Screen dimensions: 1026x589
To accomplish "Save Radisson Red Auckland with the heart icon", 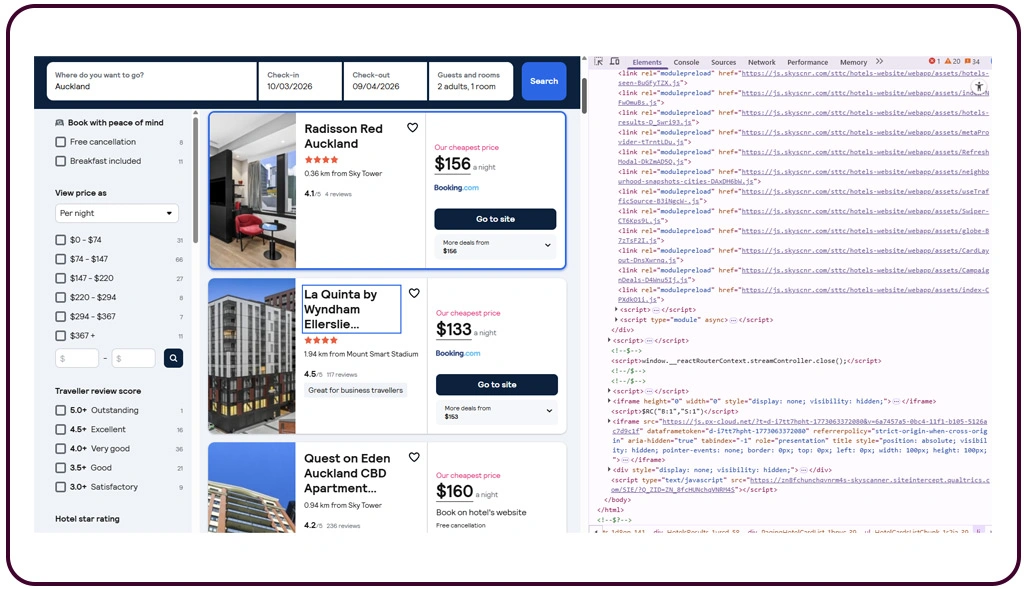I will coord(413,128).
